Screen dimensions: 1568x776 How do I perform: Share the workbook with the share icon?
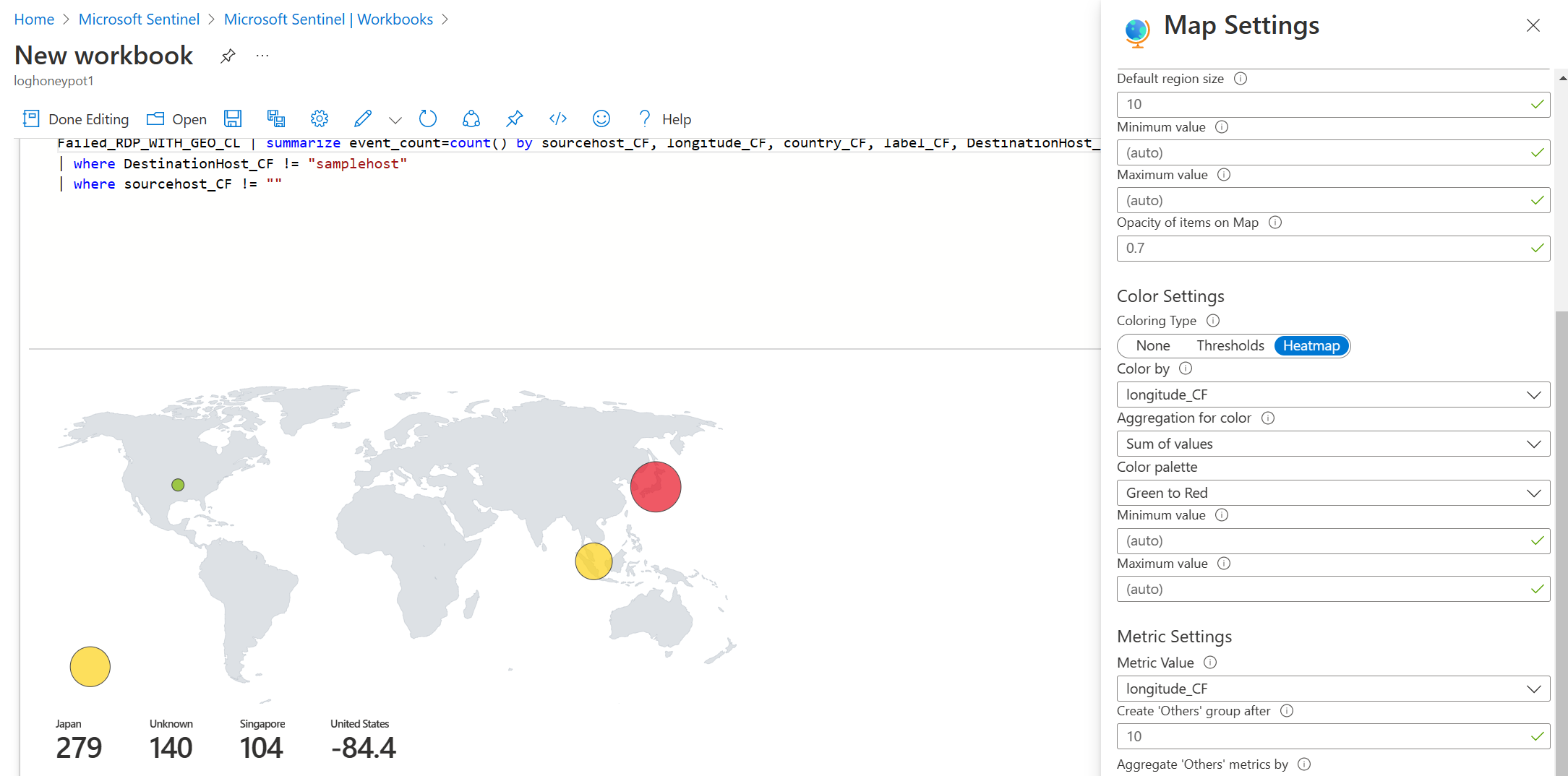pos(471,118)
